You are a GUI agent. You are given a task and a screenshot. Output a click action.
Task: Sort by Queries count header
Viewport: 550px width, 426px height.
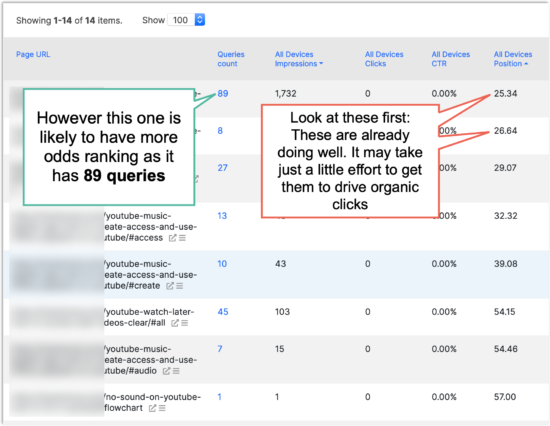point(230,59)
